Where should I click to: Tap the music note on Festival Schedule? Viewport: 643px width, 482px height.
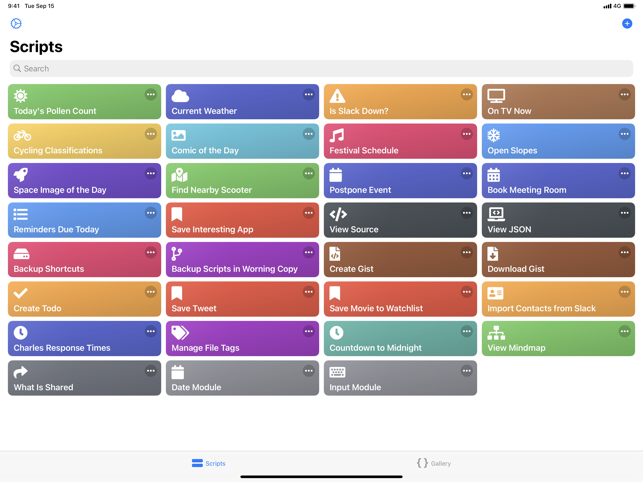click(x=337, y=136)
